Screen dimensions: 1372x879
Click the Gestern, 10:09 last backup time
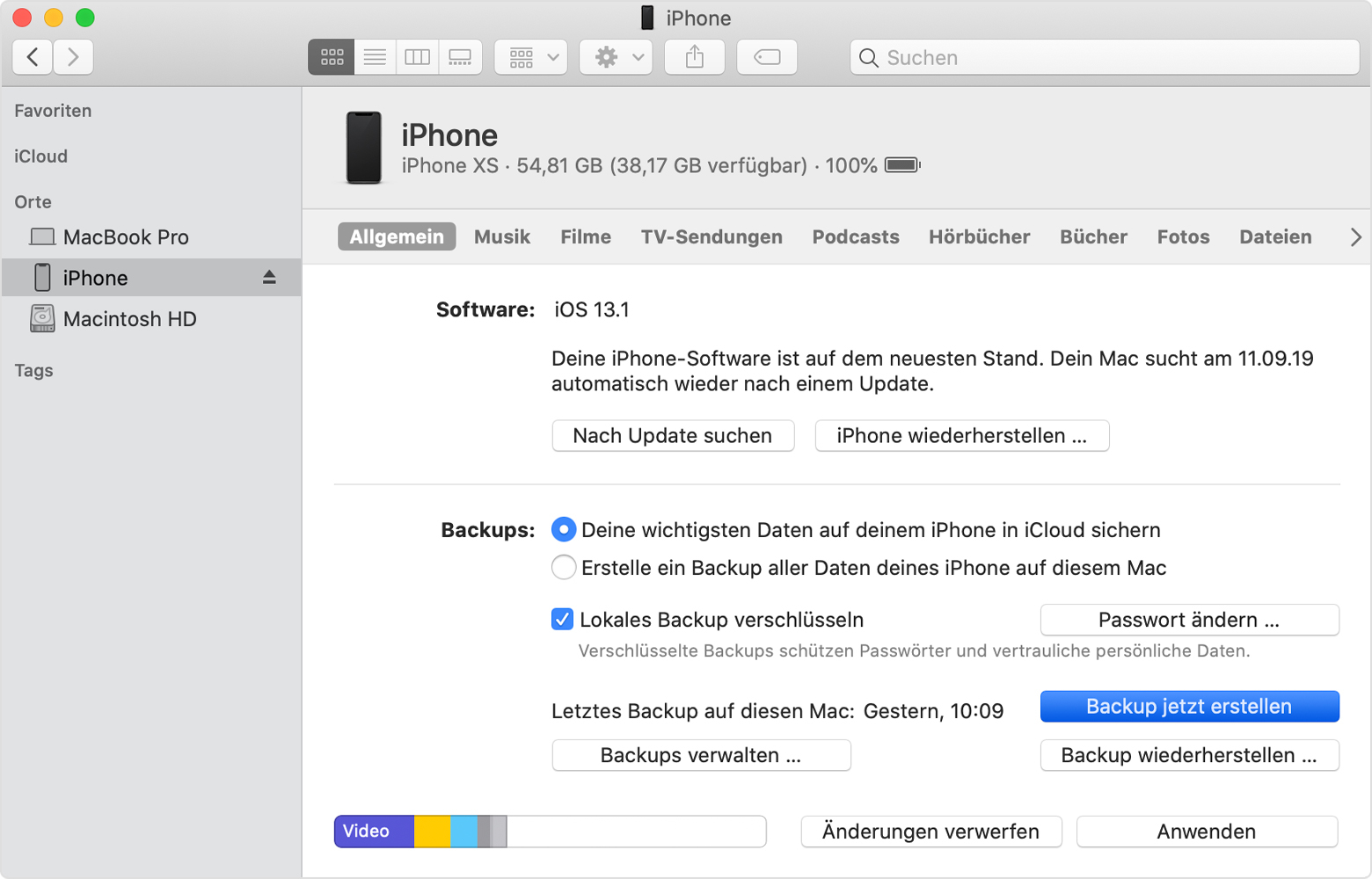(x=933, y=711)
